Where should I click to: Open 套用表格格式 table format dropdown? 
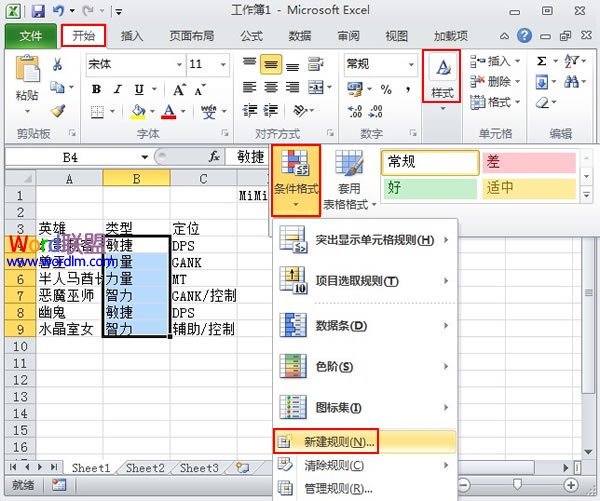point(349,180)
